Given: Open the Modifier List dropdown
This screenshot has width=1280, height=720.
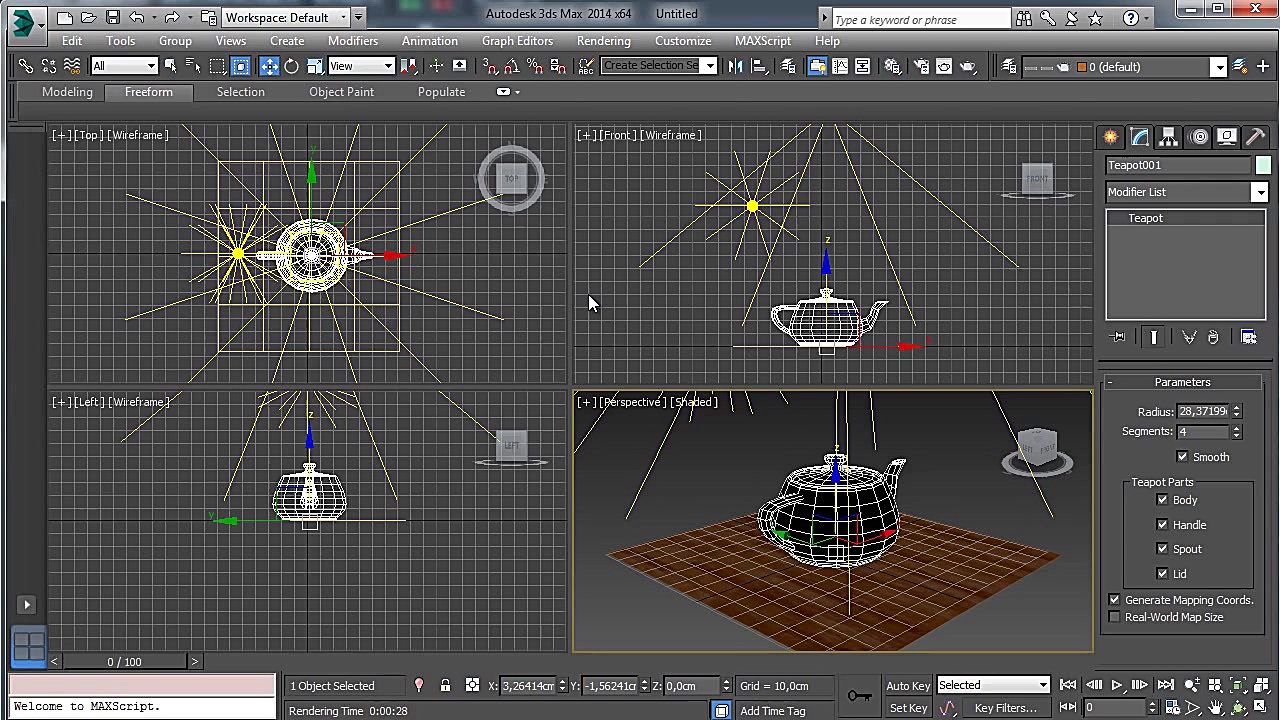Looking at the screenshot, I should [1259, 192].
